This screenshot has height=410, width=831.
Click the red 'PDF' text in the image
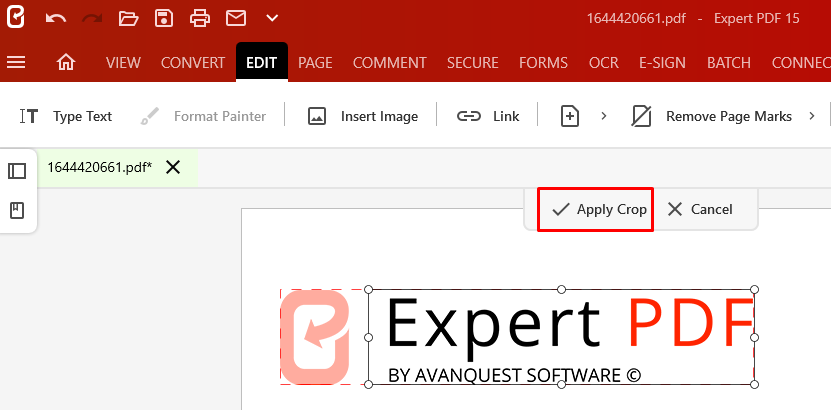690,322
